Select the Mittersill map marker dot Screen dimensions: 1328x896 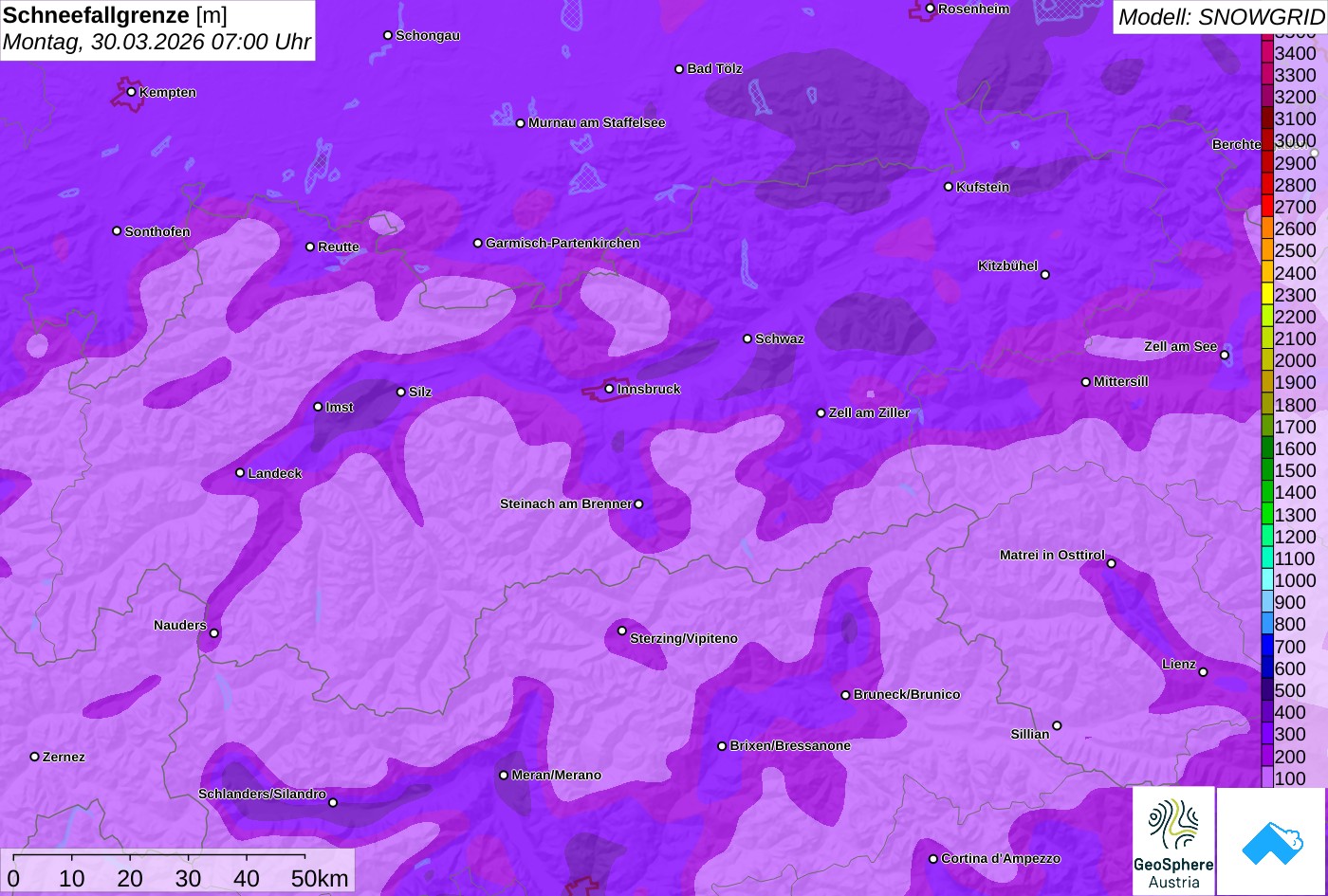(x=1085, y=382)
